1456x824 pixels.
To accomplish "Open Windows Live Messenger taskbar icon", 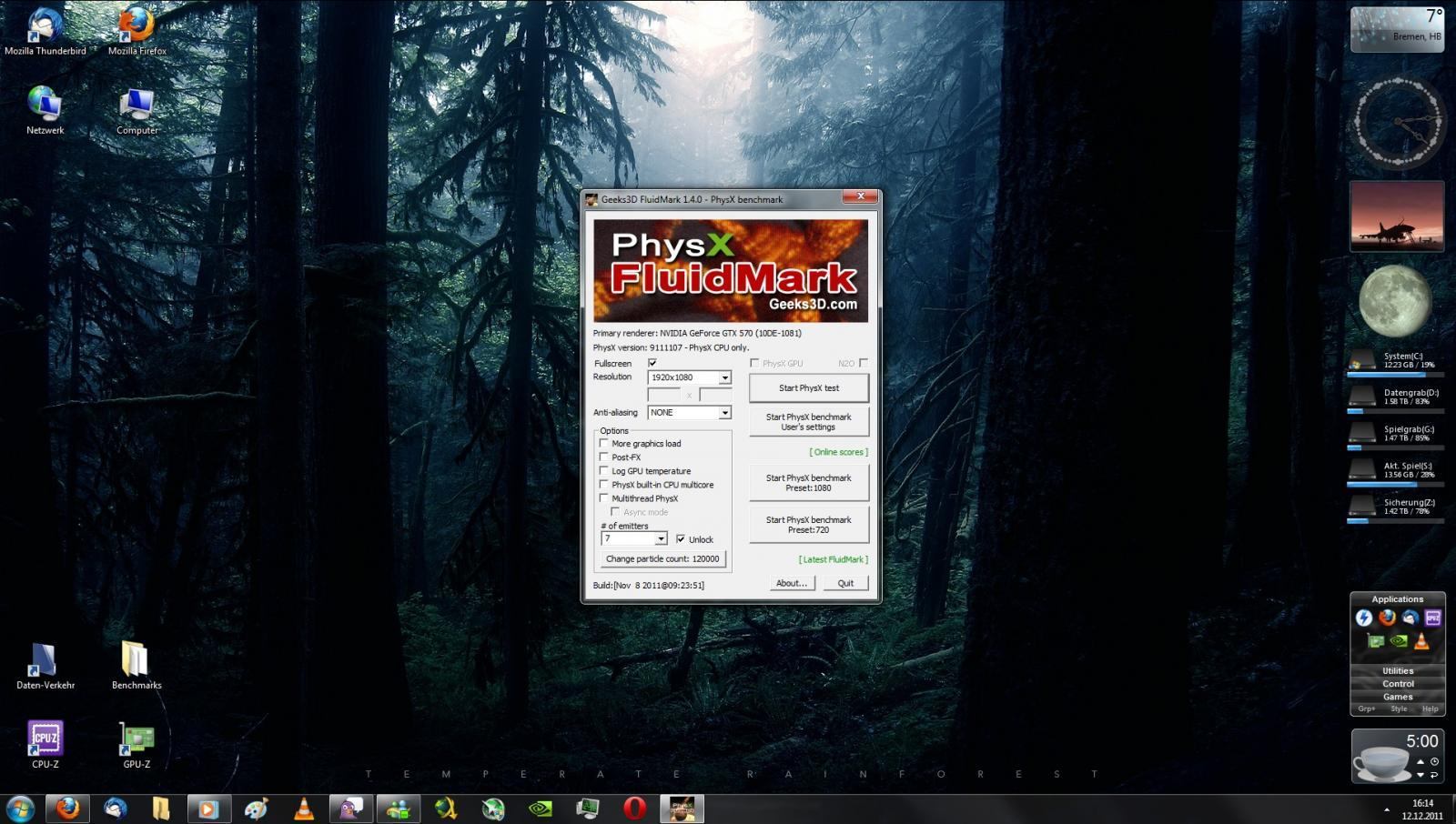I will coord(399,808).
